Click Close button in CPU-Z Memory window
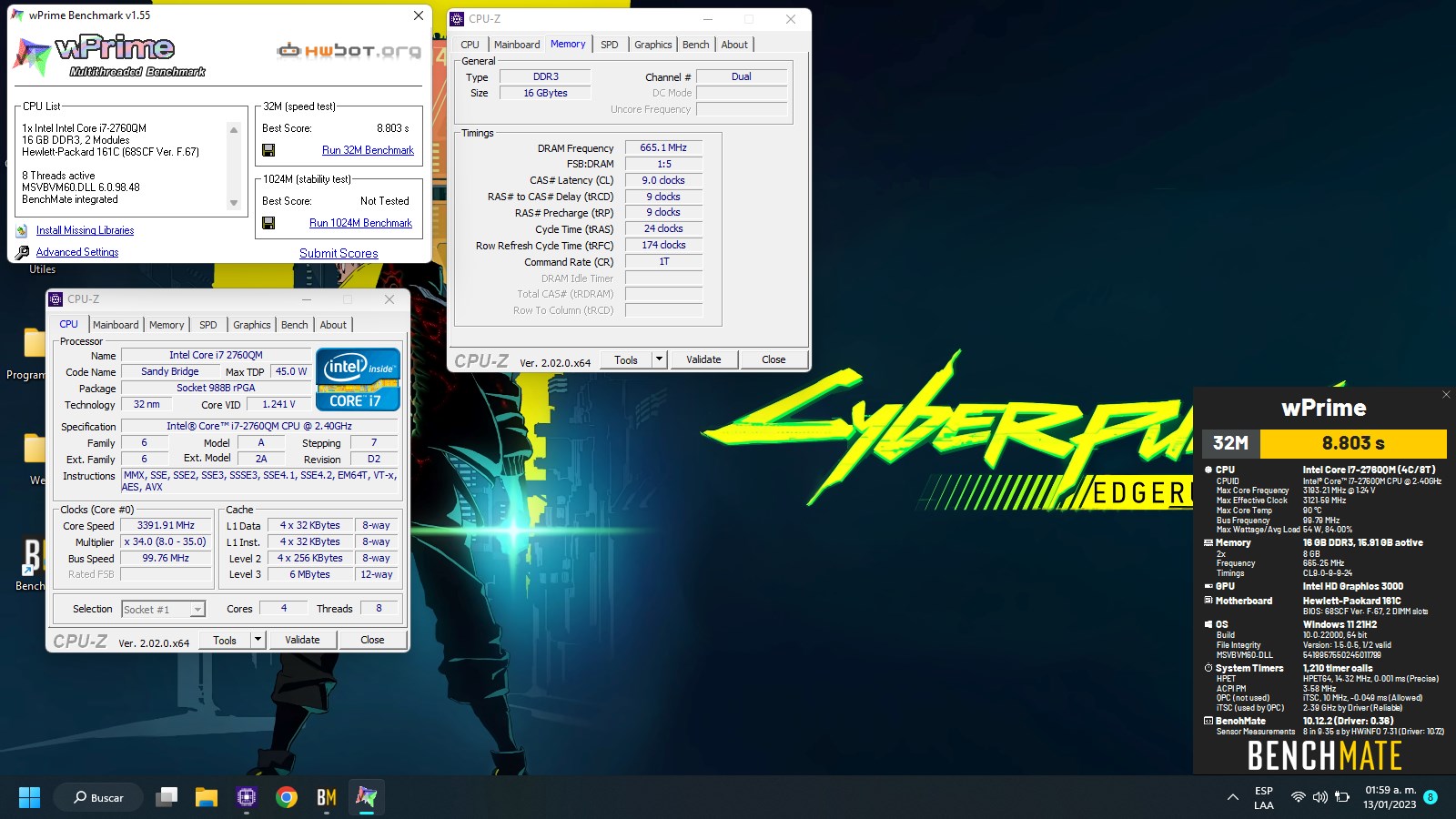This screenshot has width=1456, height=819. click(773, 359)
